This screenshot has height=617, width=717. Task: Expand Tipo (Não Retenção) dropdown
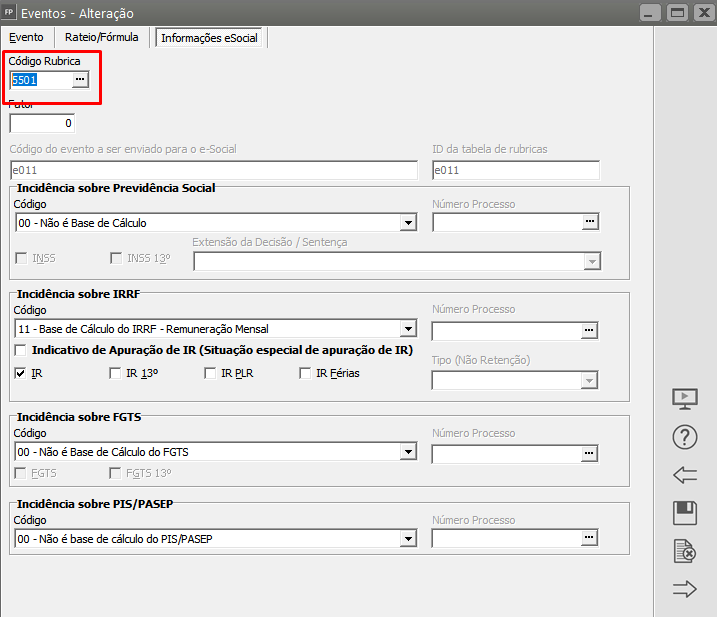[589, 381]
